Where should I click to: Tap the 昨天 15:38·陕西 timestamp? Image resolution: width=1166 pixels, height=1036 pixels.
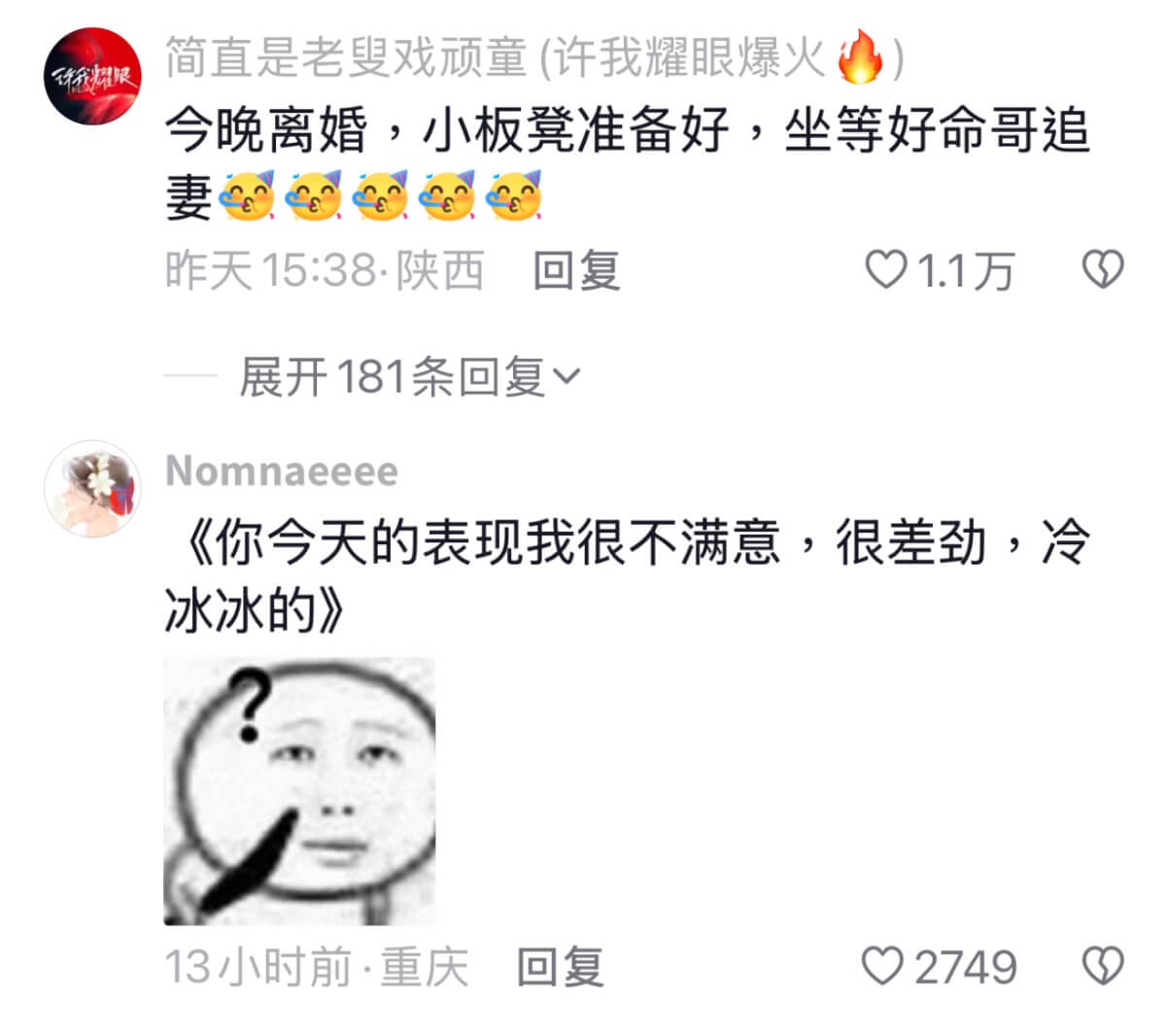tap(325, 270)
